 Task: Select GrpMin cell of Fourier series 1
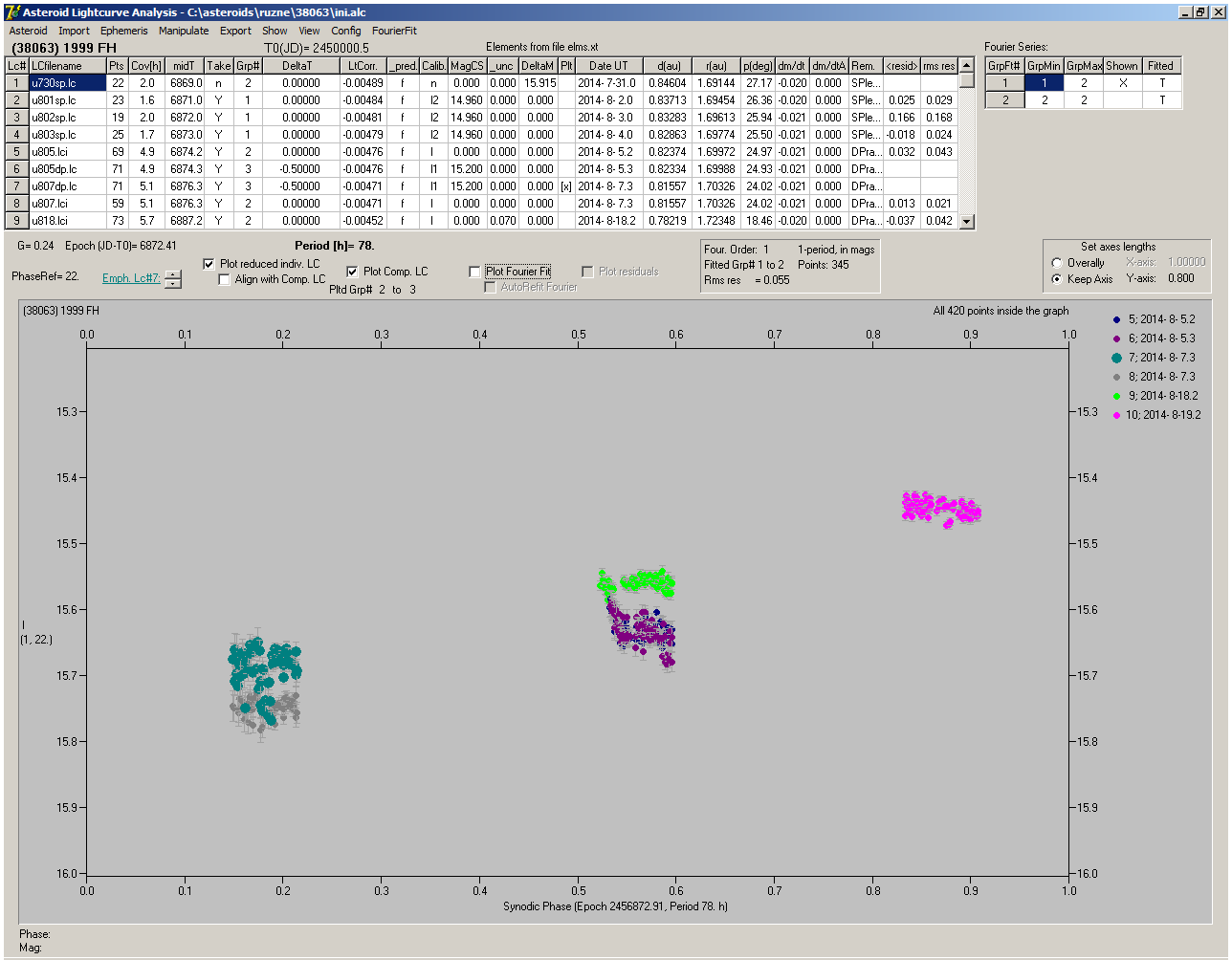(1044, 83)
